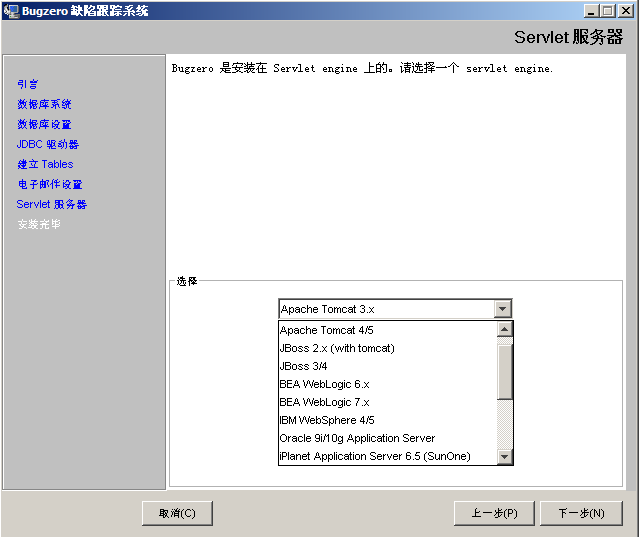Choose Oracle 9i/10g Application Server
The image size is (639, 537).
coord(357,438)
